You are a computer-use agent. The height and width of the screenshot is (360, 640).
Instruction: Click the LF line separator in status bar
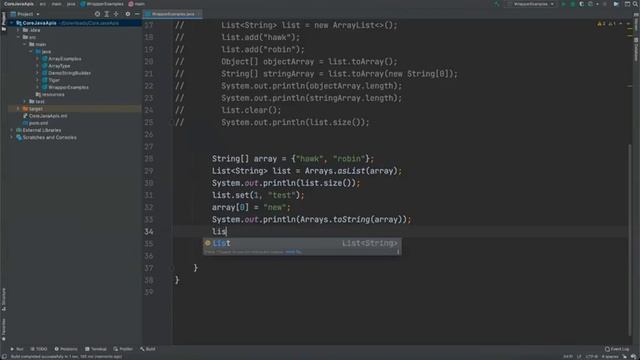(x=579, y=357)
